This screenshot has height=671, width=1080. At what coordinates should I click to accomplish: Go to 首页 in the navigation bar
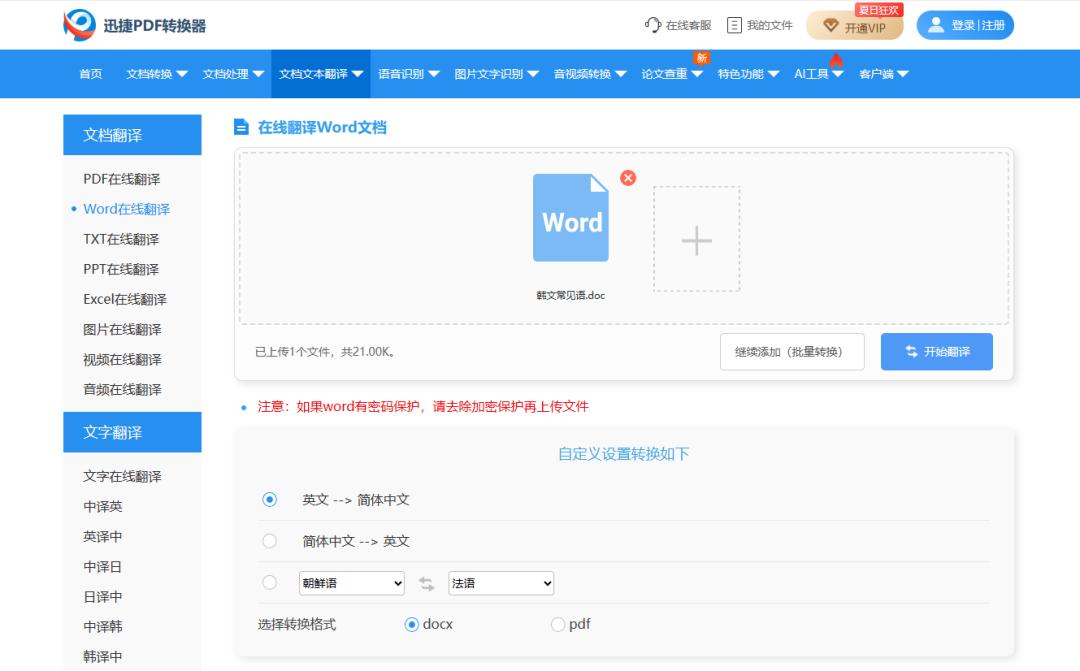click(90, 73)
